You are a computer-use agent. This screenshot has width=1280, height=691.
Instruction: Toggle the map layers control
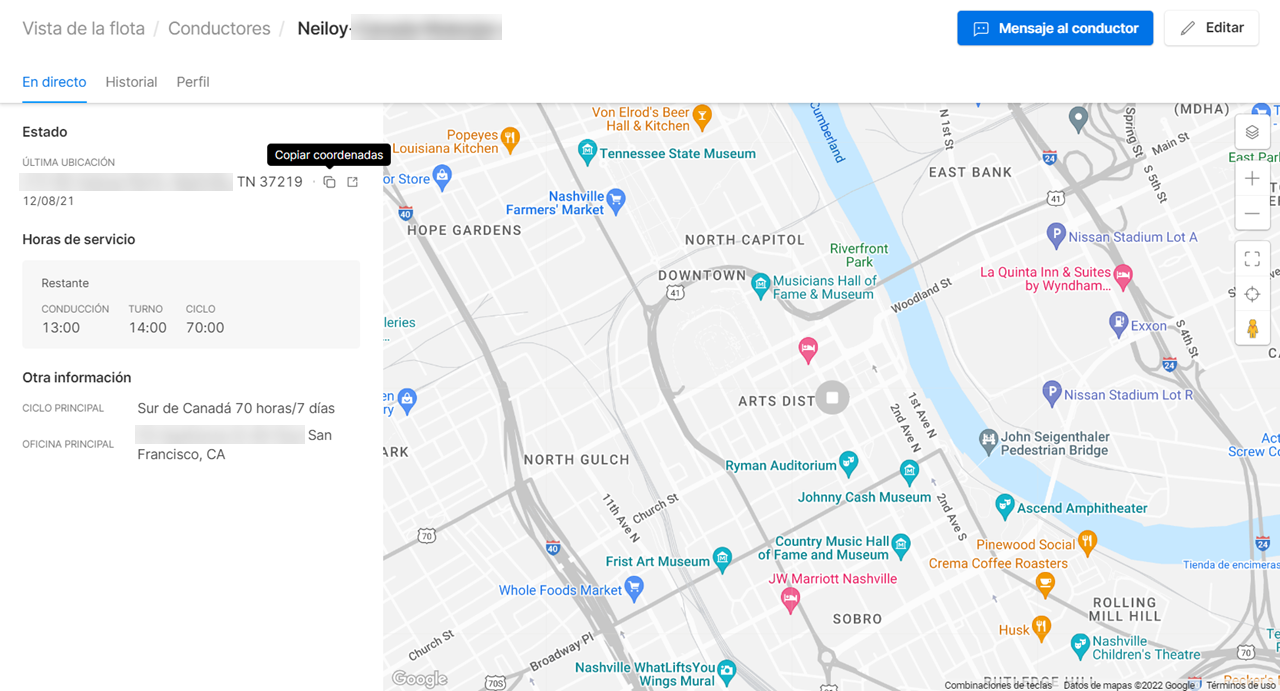point(1252,131)
